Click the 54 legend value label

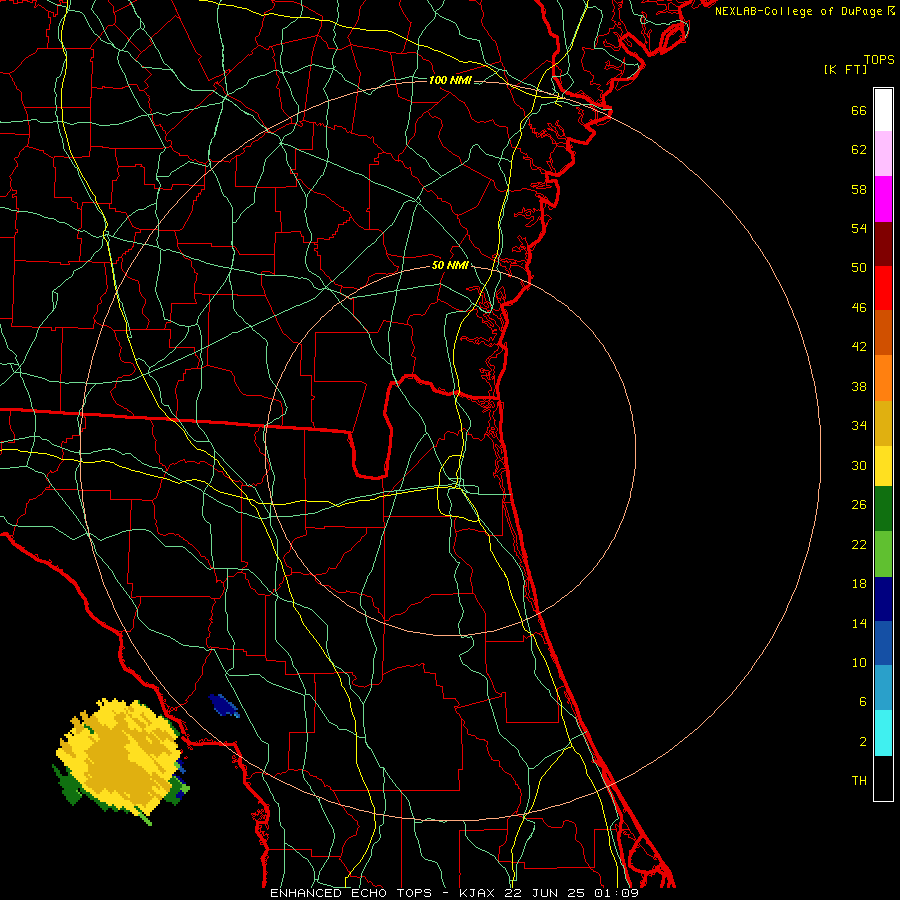(x=859, y=228)
